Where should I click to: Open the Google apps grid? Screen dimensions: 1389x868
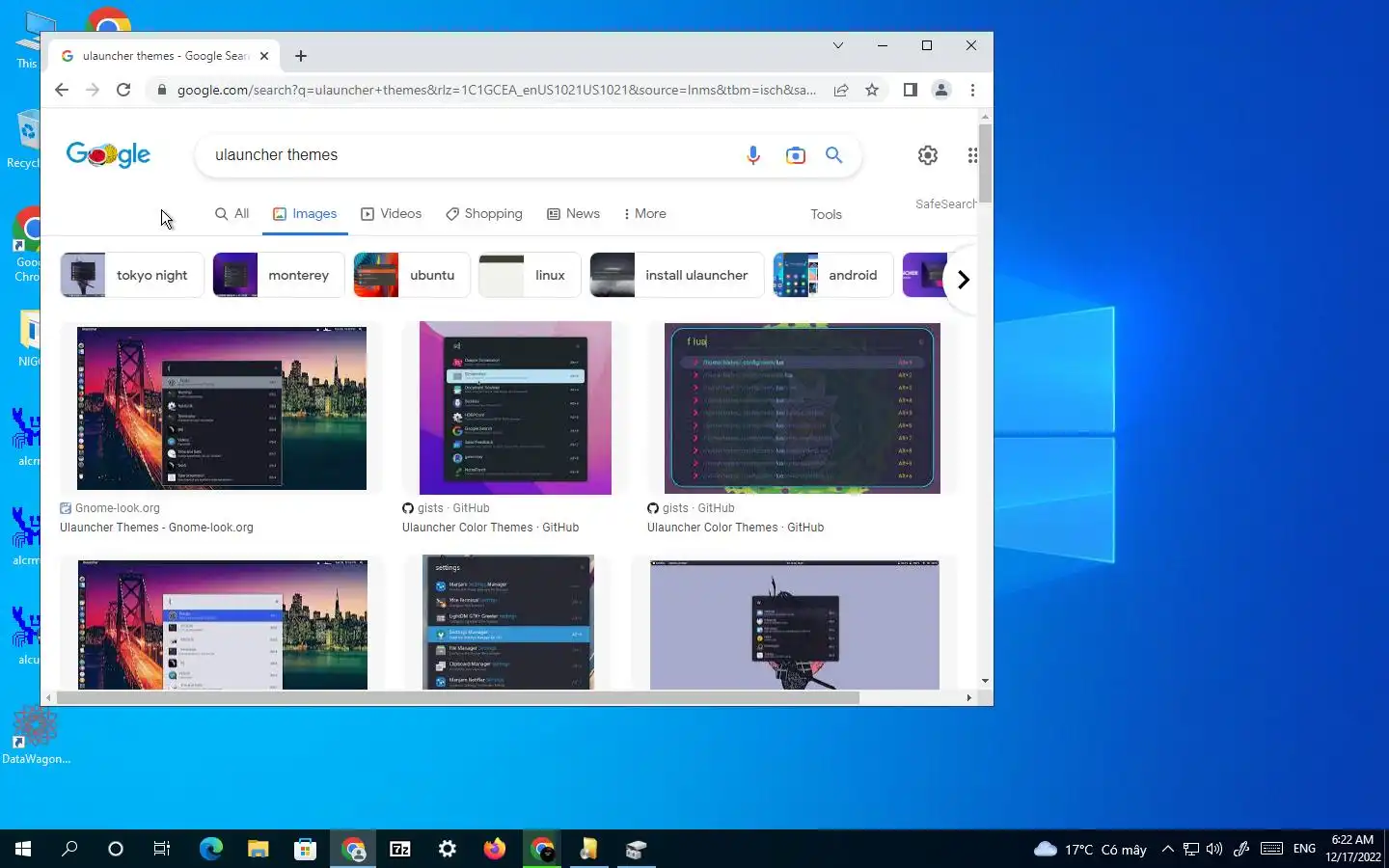pyautogui.click(x=971, y=155)
